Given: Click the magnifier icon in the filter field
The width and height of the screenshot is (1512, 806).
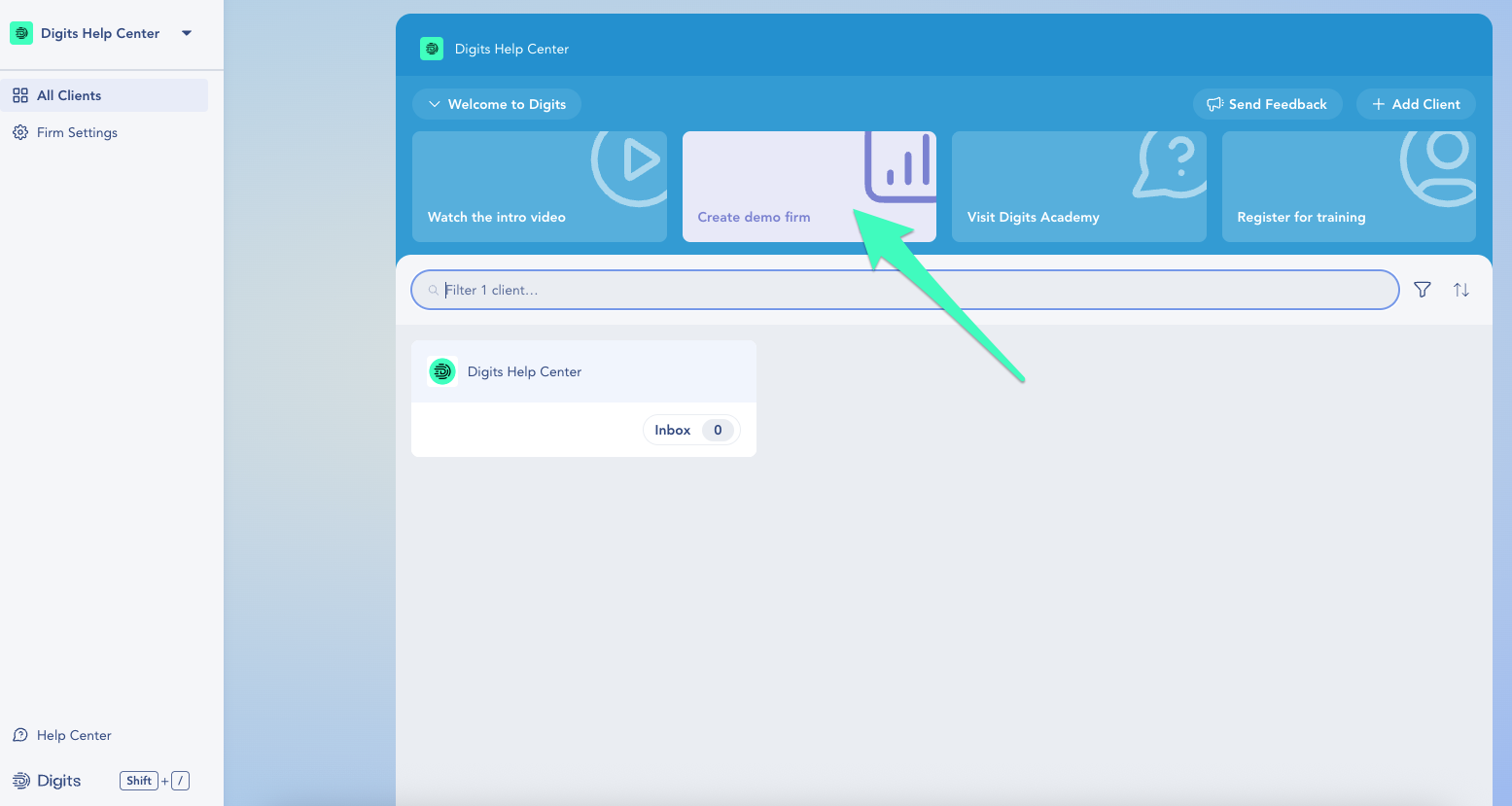Looking at the screenshot, I should (433, 290).
